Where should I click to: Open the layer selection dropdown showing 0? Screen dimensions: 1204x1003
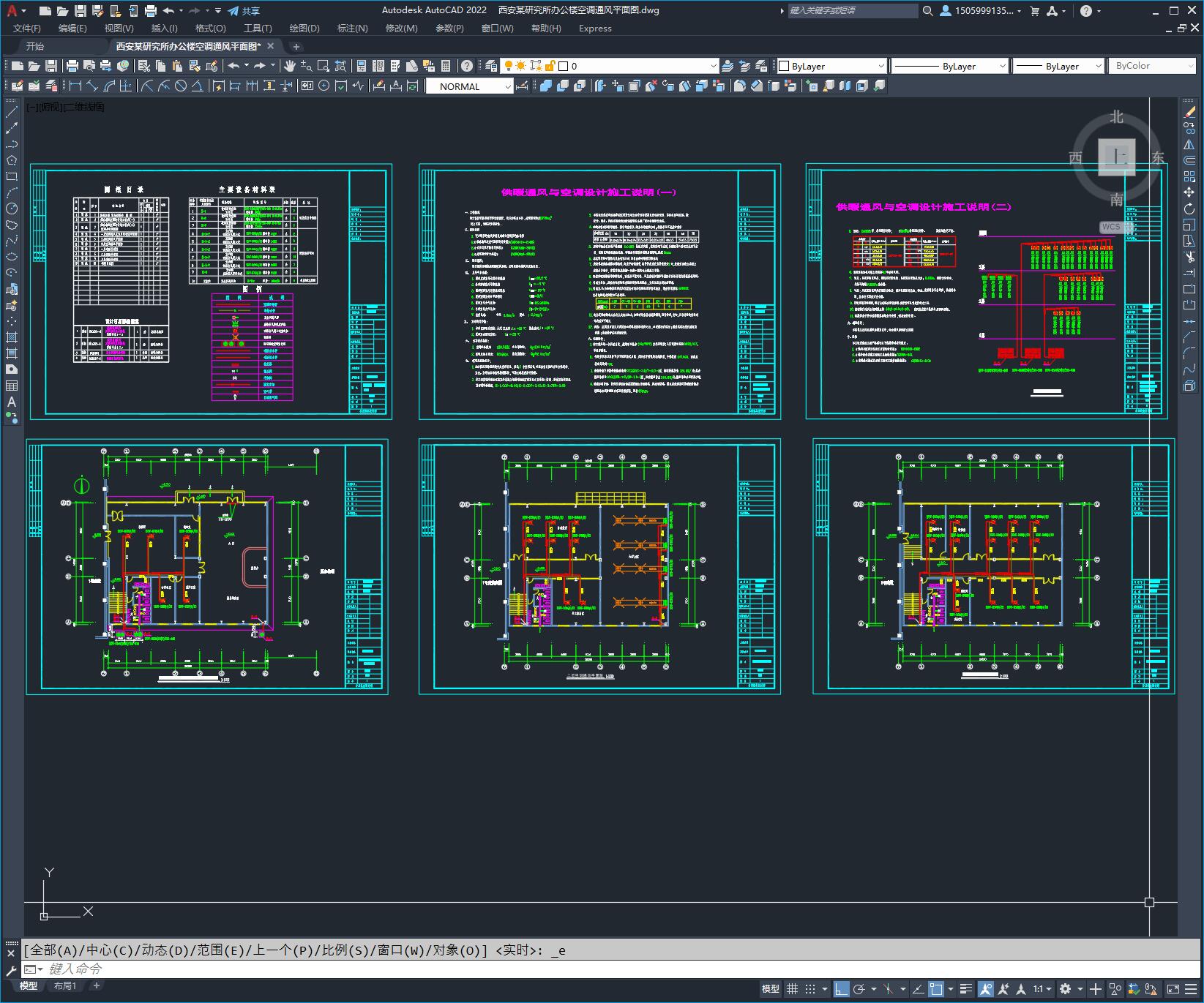click(610, 66)
